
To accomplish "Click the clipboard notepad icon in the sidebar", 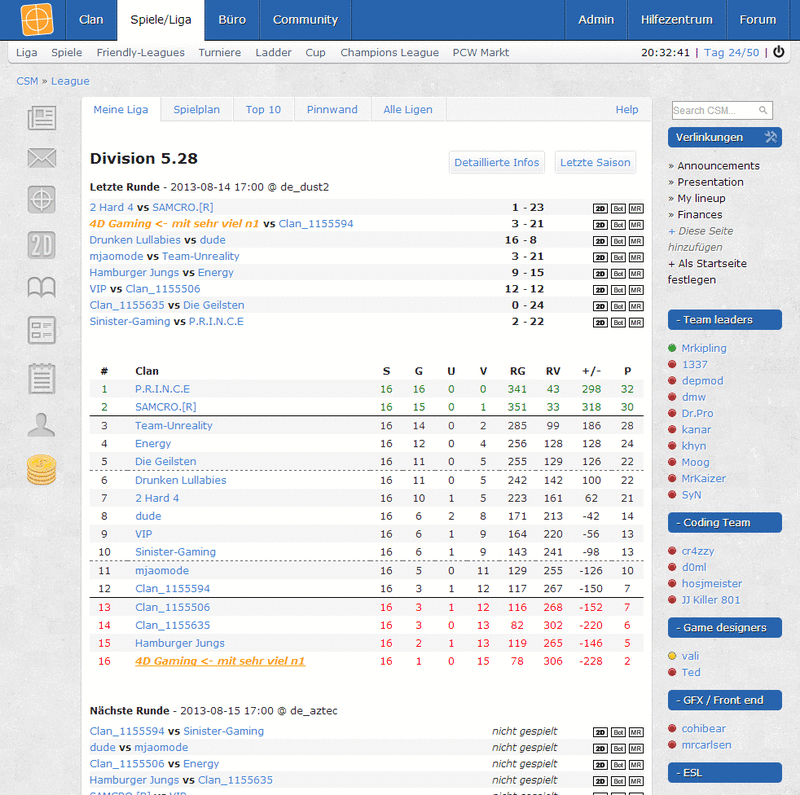I will [41, 378].
